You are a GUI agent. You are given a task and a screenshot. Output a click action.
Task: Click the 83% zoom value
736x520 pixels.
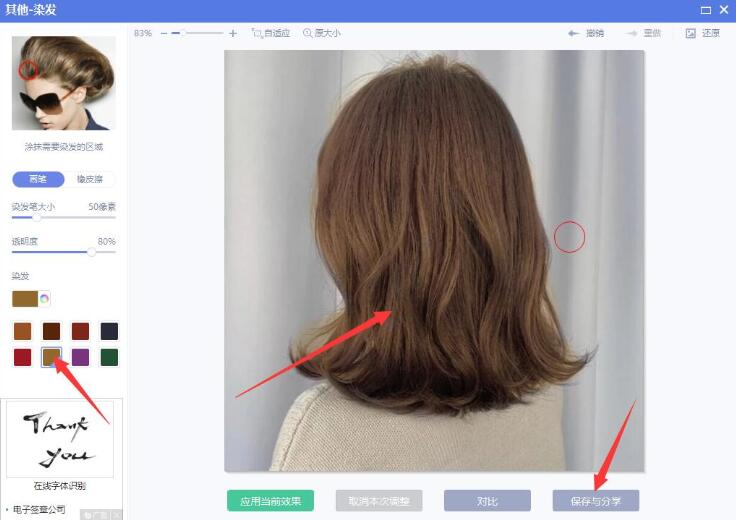143,33
